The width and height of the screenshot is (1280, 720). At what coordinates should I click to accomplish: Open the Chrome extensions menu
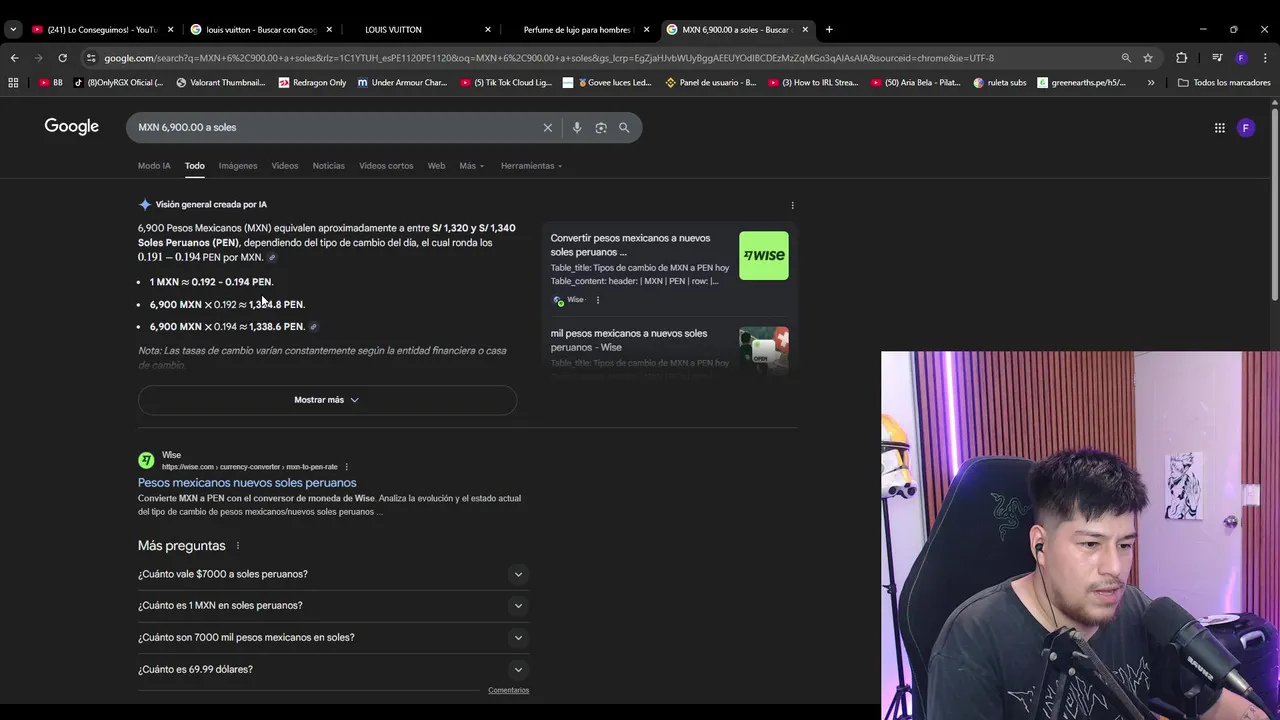point(1181,58)
